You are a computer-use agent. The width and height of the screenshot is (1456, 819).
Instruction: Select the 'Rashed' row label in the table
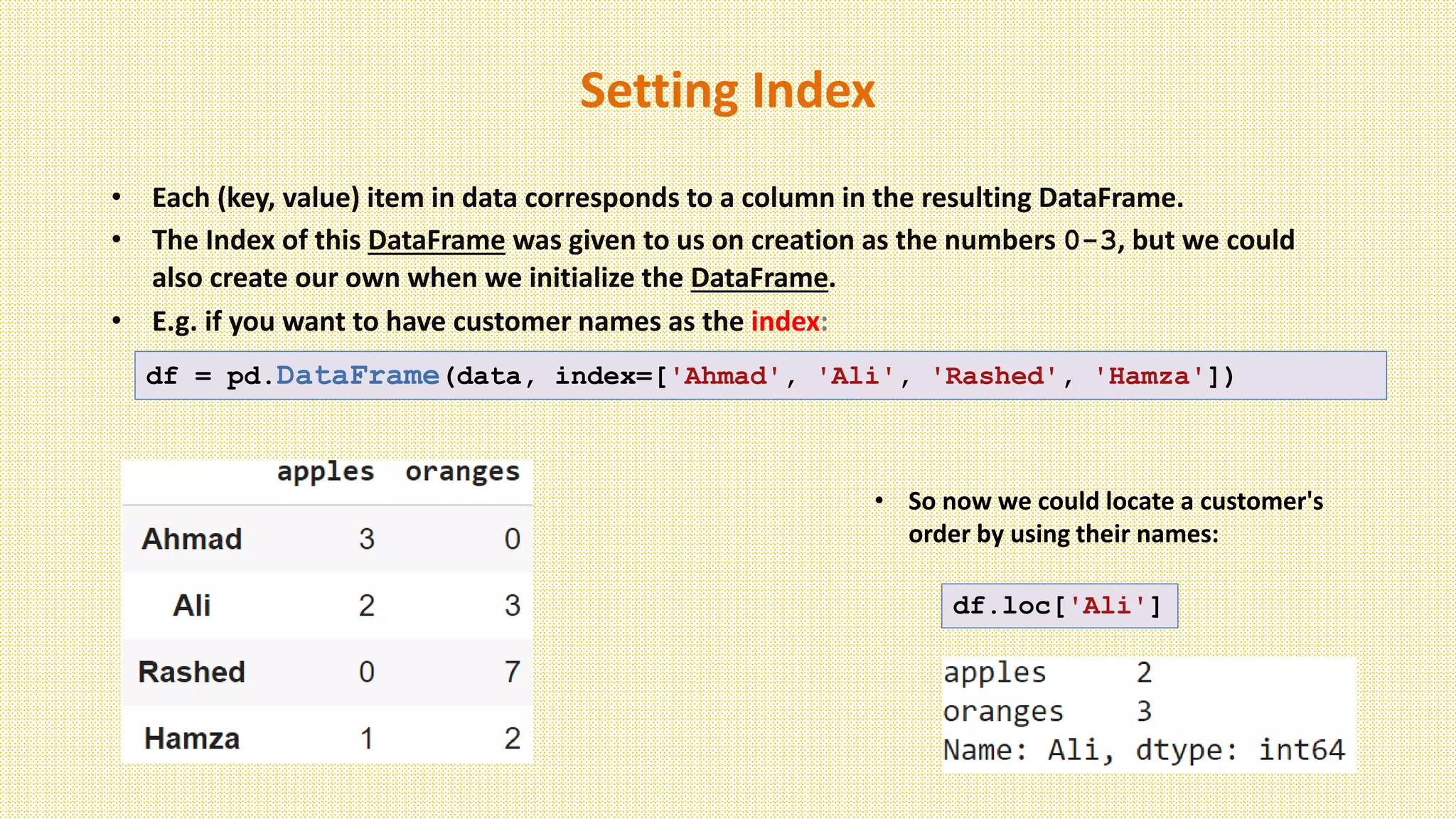point(192,672)
